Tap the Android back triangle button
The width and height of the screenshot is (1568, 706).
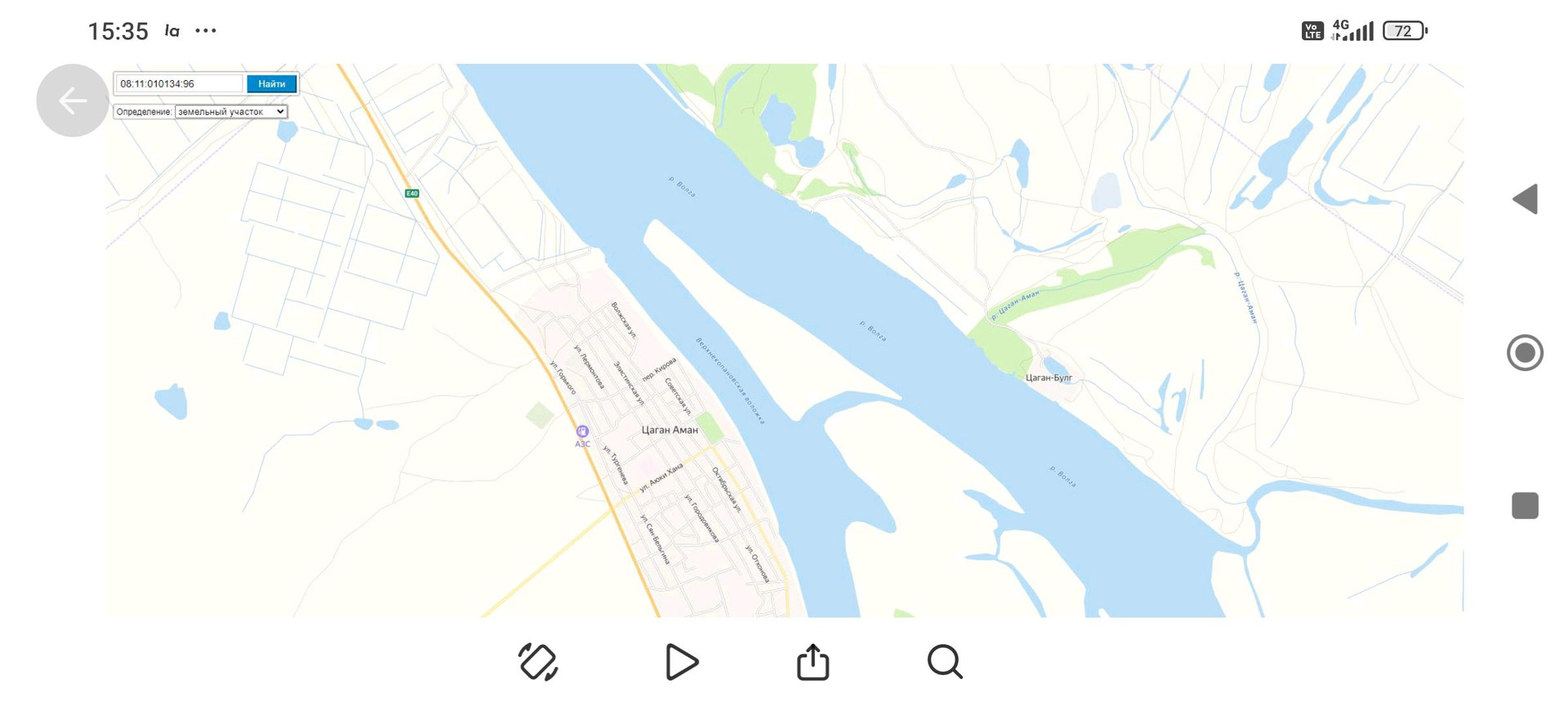[x=1525, y=199]
